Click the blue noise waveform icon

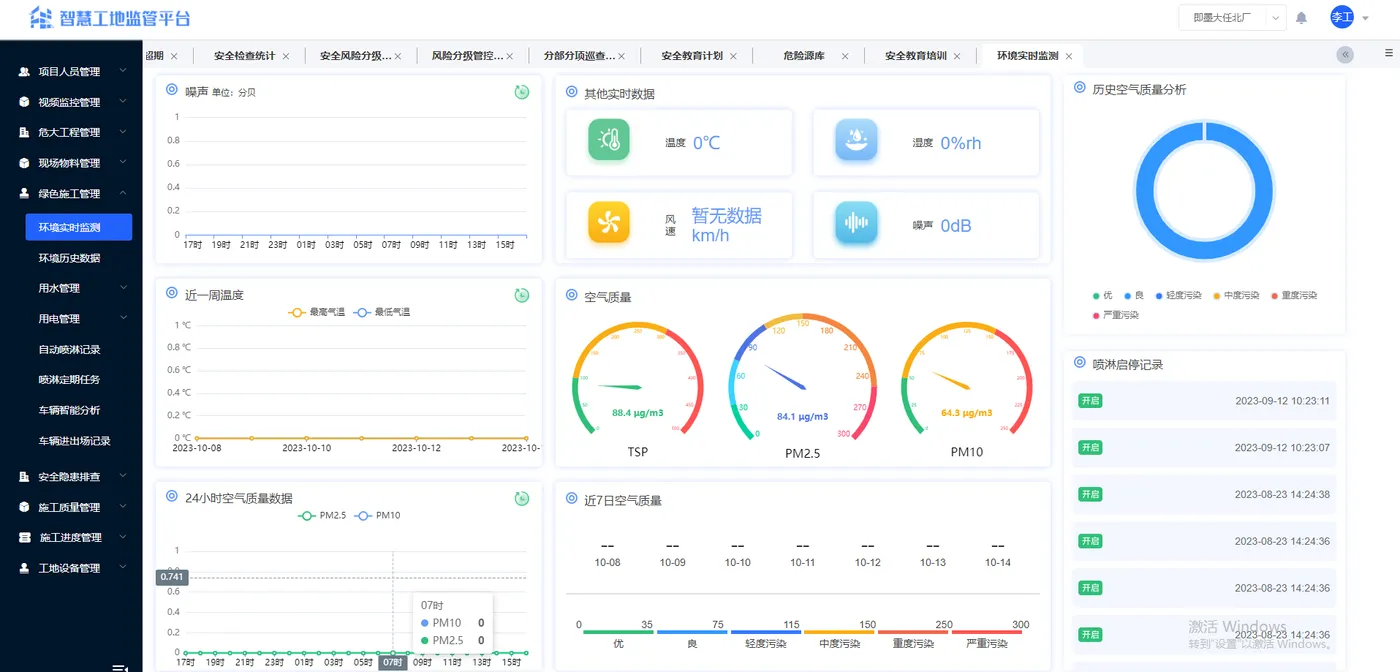856,222
